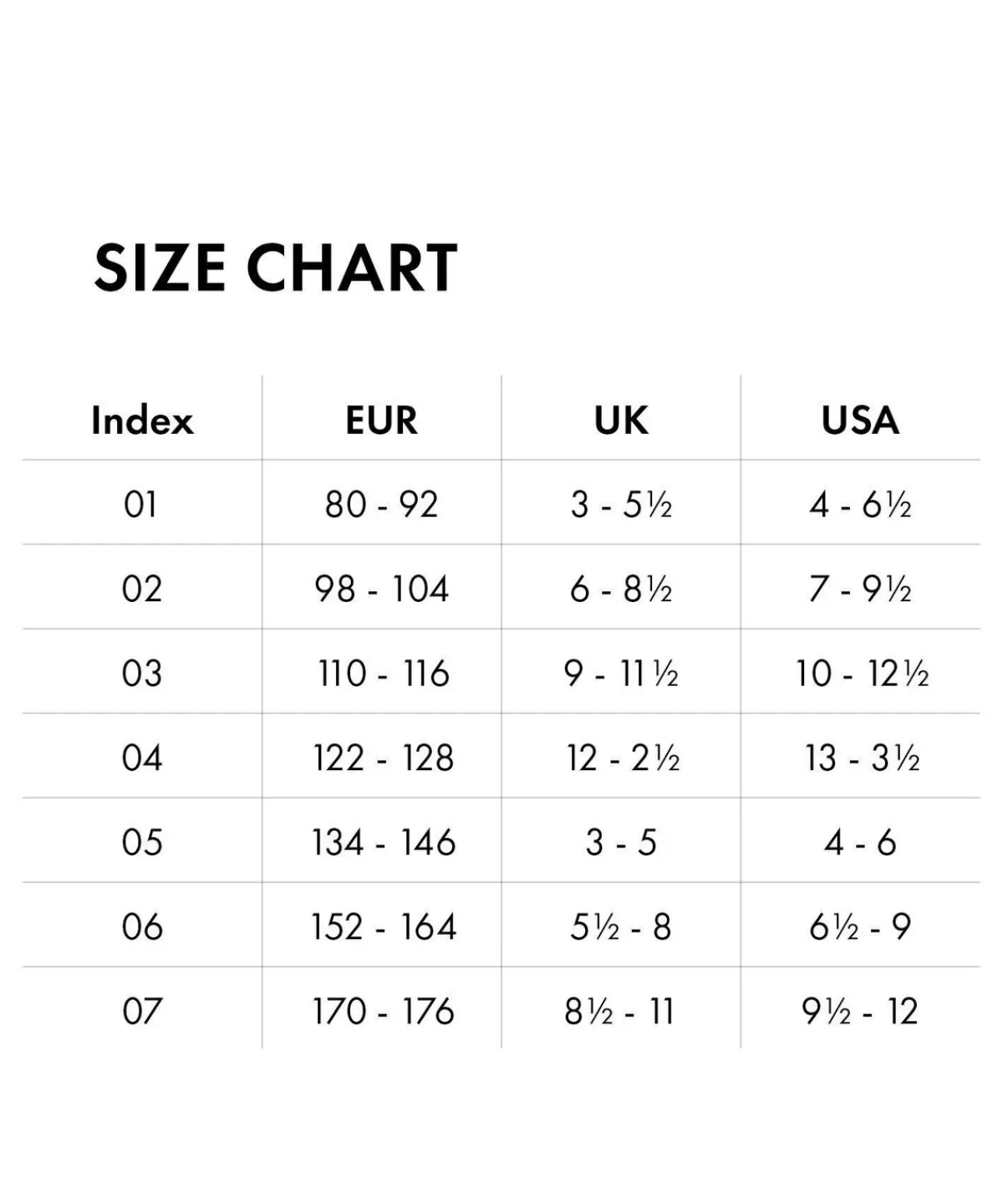1003x1204 pixels.
Task: Select USA size 9½ - 12 cell
Action: click(x=860, y=1011)
